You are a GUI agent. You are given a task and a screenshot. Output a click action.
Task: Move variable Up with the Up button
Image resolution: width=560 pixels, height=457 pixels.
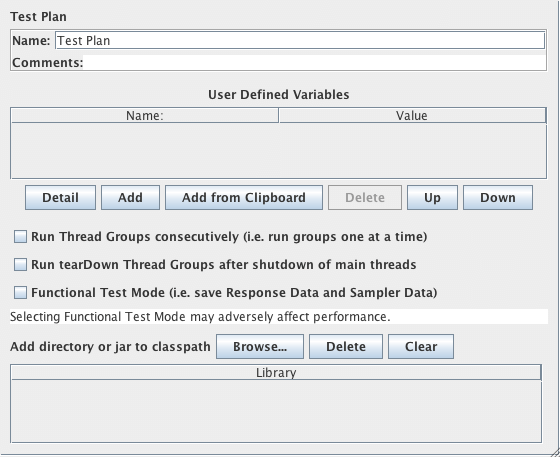[432, 197]
